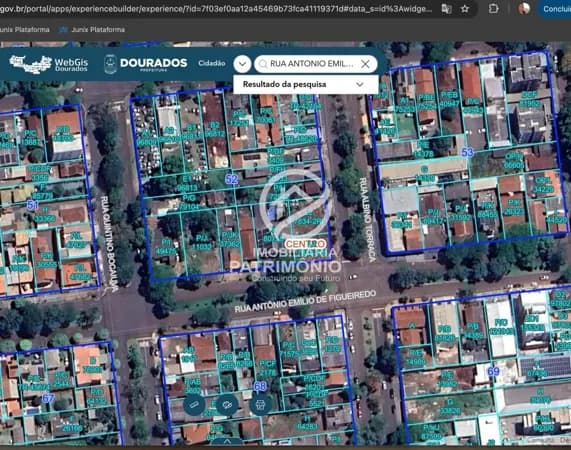Click the WebGis Dourados logo

point(48,64)
